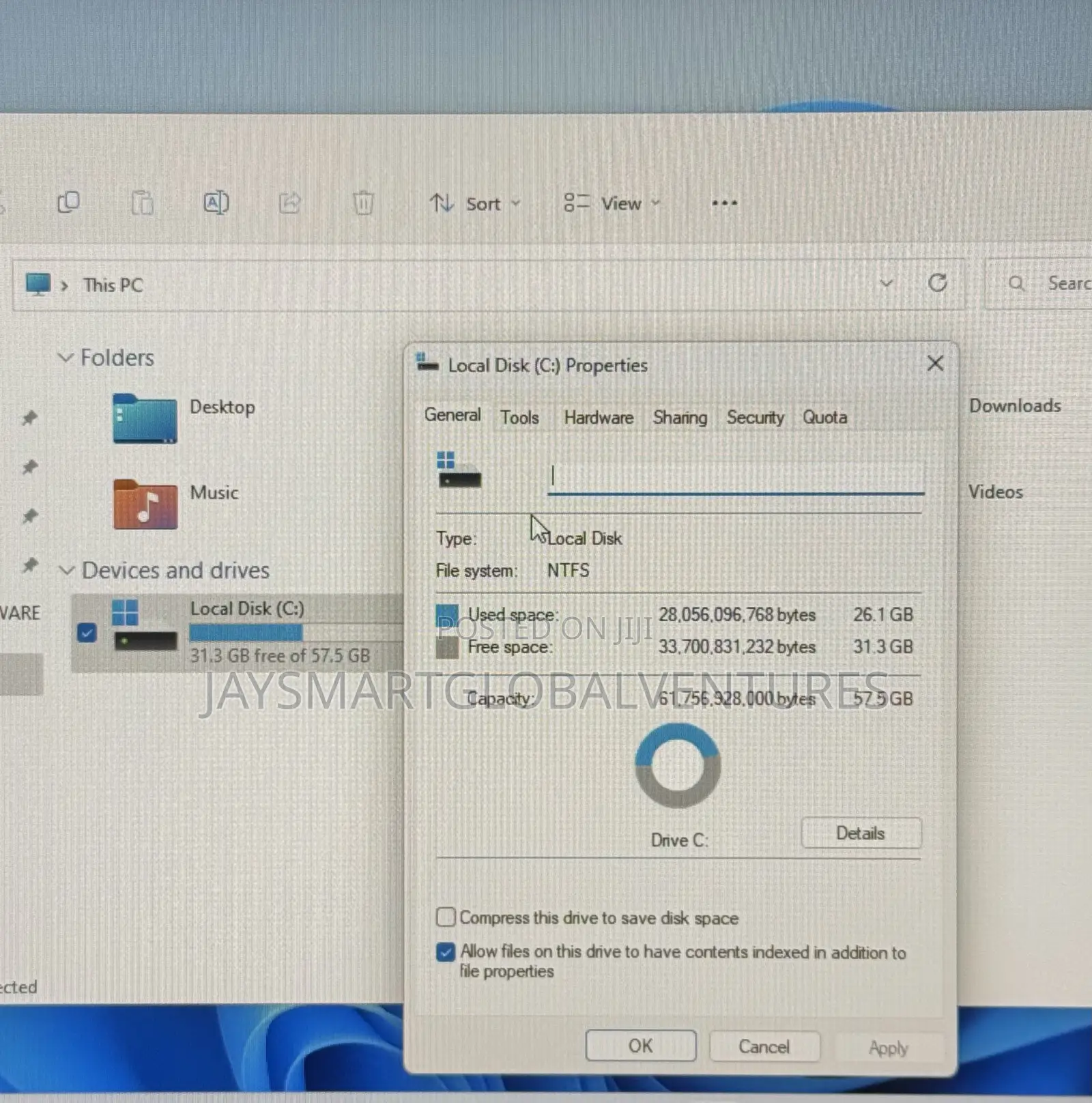Select the Downloads folder label

click(1015, 405)
